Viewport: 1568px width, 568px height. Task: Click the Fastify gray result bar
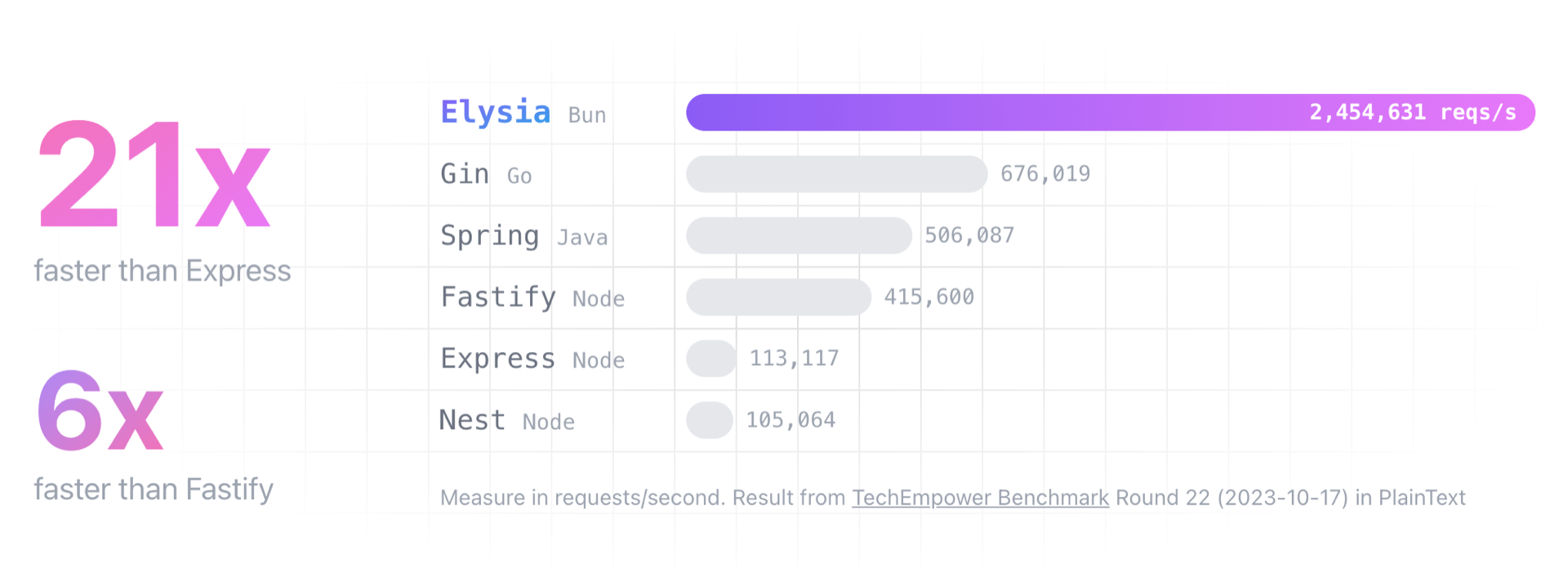(x=778, y=297)
